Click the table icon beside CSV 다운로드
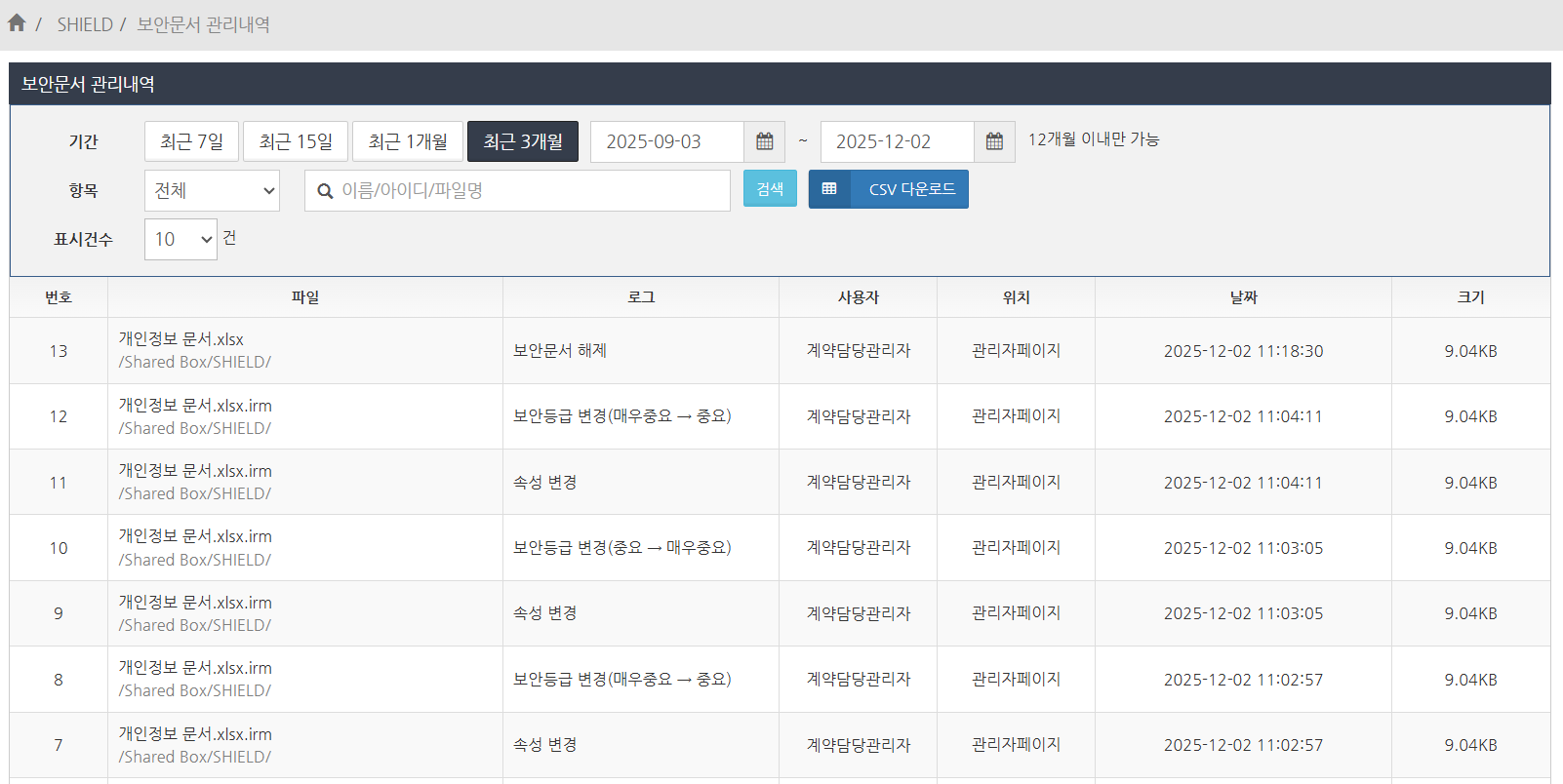Screen dimensions: 1563x784 829,189
